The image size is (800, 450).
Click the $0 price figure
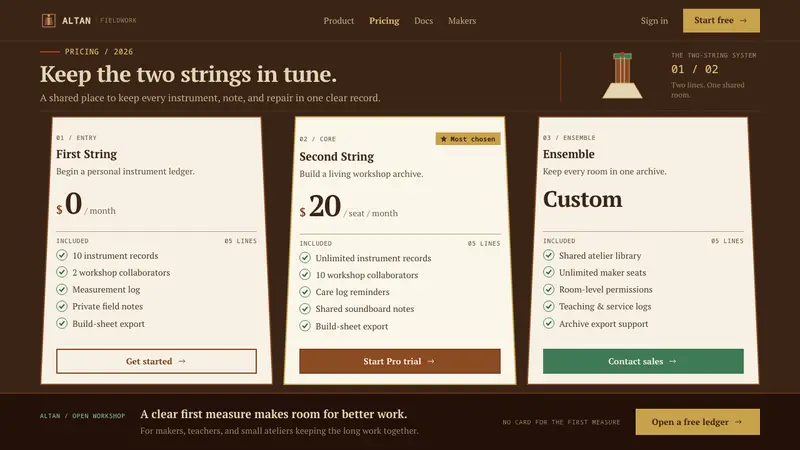pos(69,204)
